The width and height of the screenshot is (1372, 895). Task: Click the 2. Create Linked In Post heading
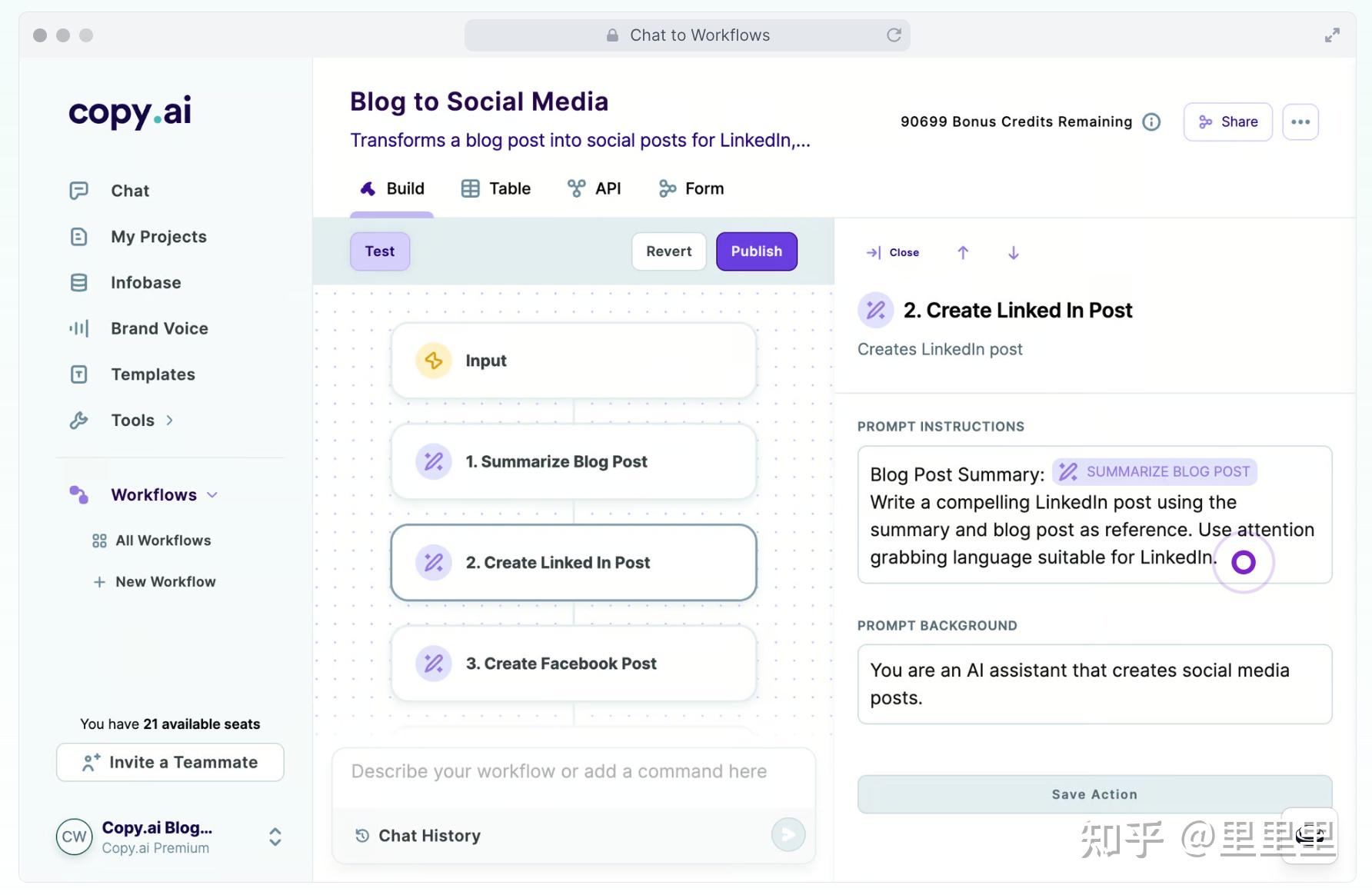click(x=1017, y=311)
